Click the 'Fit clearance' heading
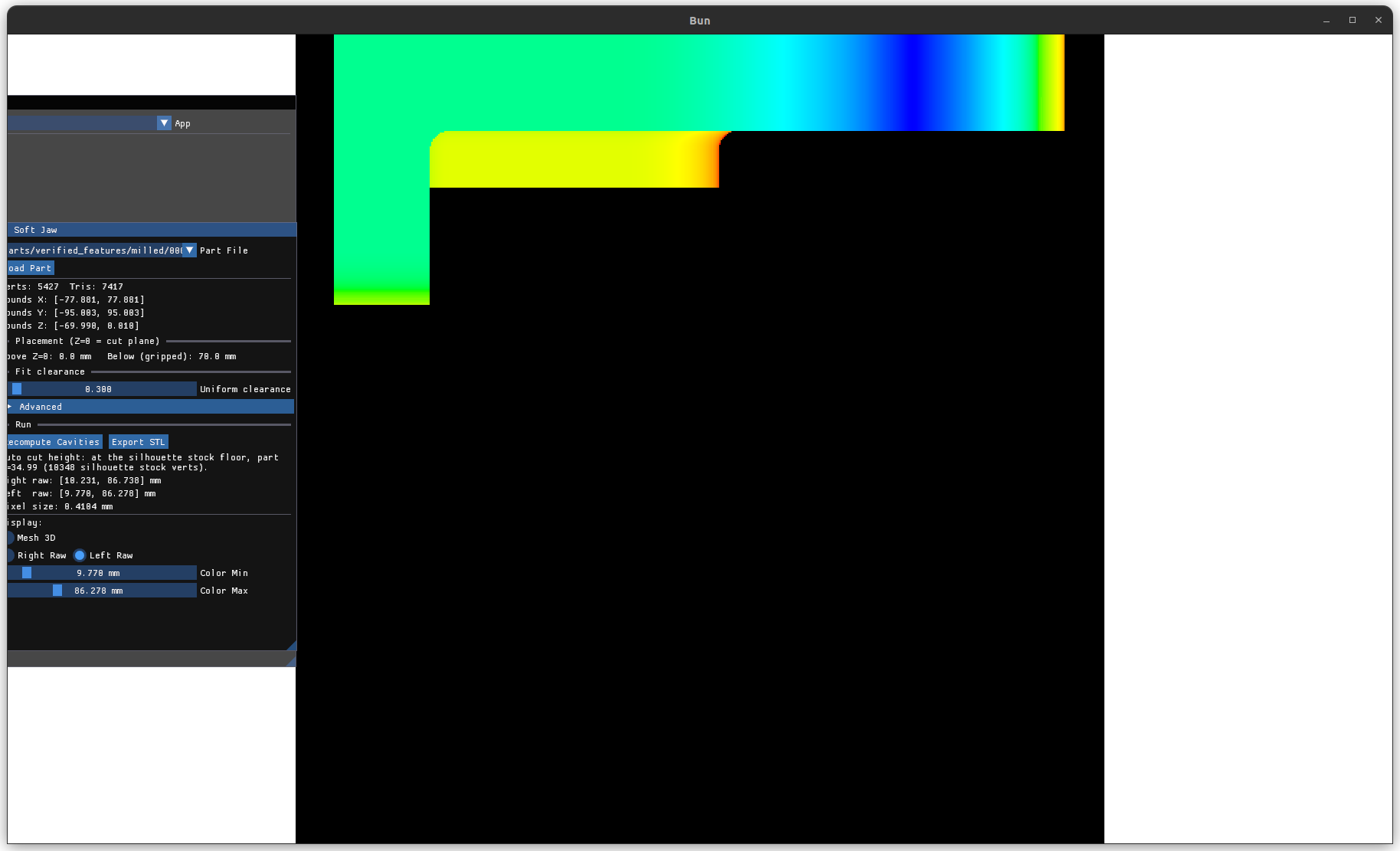 (x=50, y=371)
